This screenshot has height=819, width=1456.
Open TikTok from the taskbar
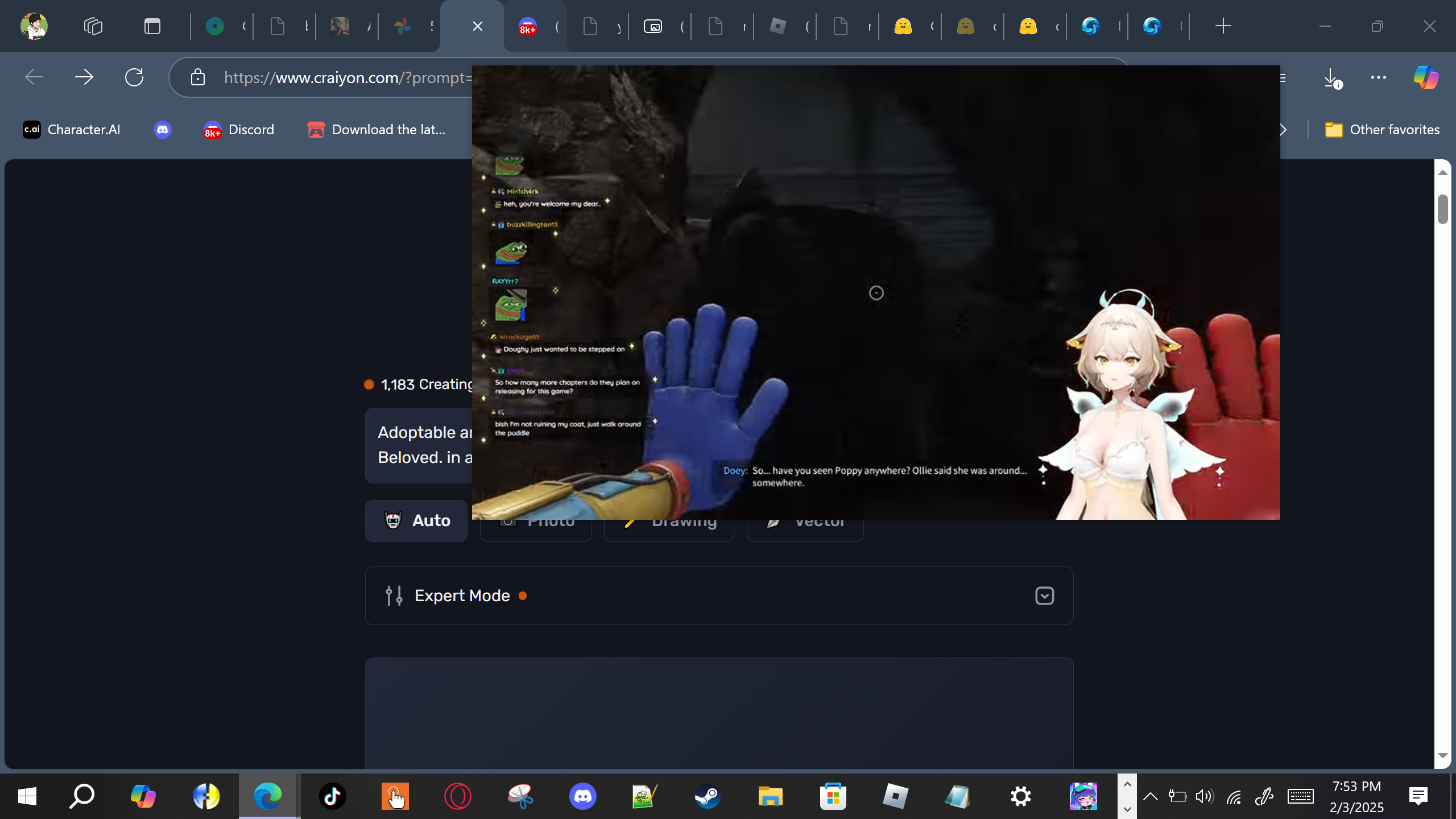coord(333,796)
